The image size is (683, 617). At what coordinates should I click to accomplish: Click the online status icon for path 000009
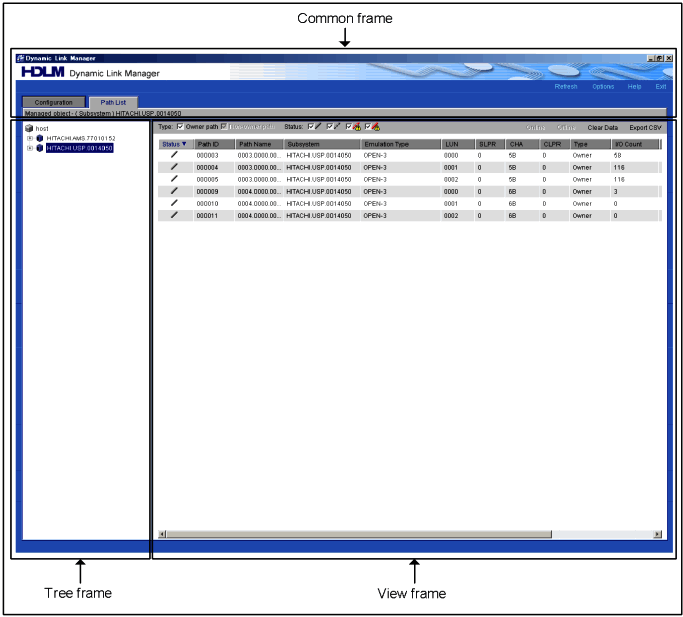[174, 191]
